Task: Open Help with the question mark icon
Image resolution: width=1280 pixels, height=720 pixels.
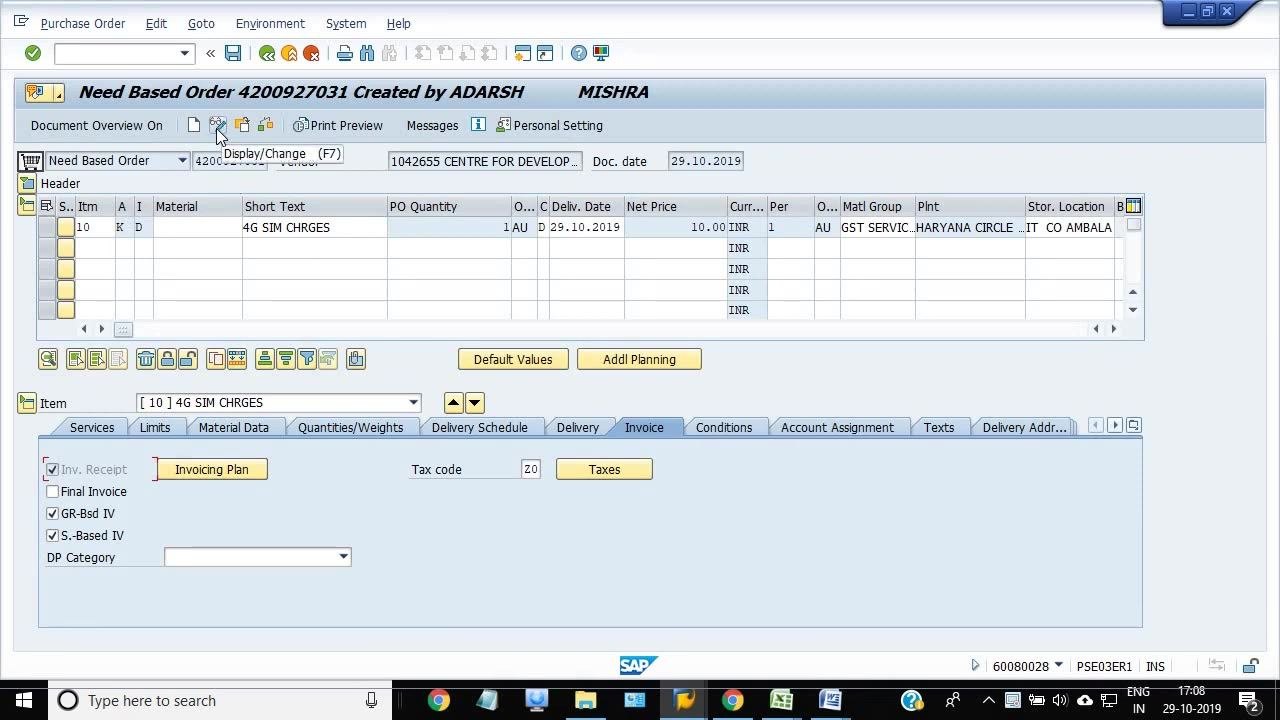Action: 579,53
